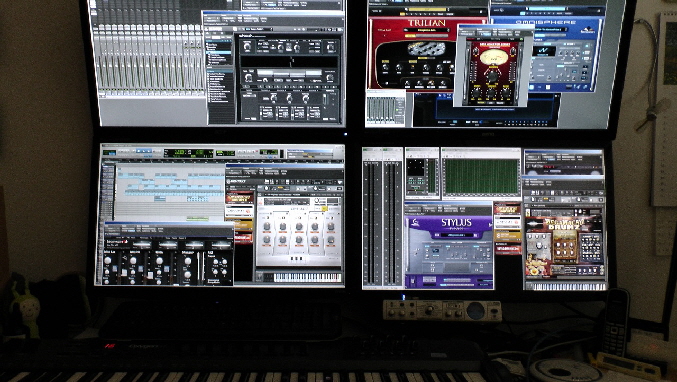Viewport: 677px width, 382px height.
Task: Click the bottom-left knob of the red compressor
Action: [476, 93]
